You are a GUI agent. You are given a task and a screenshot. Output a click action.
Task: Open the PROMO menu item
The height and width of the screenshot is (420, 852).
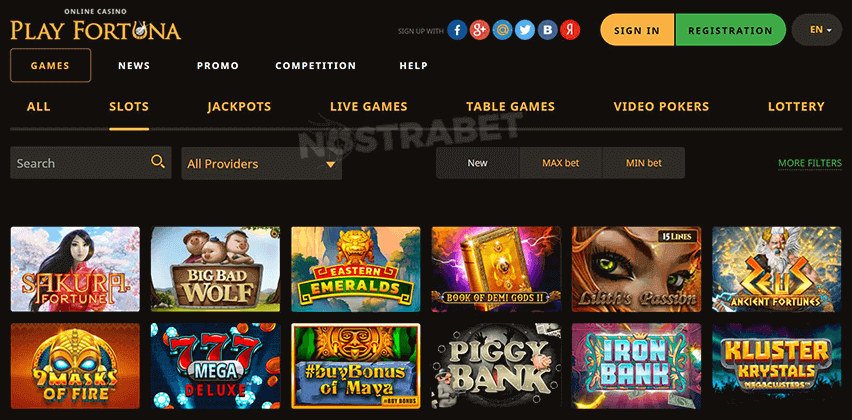[218, 66]
